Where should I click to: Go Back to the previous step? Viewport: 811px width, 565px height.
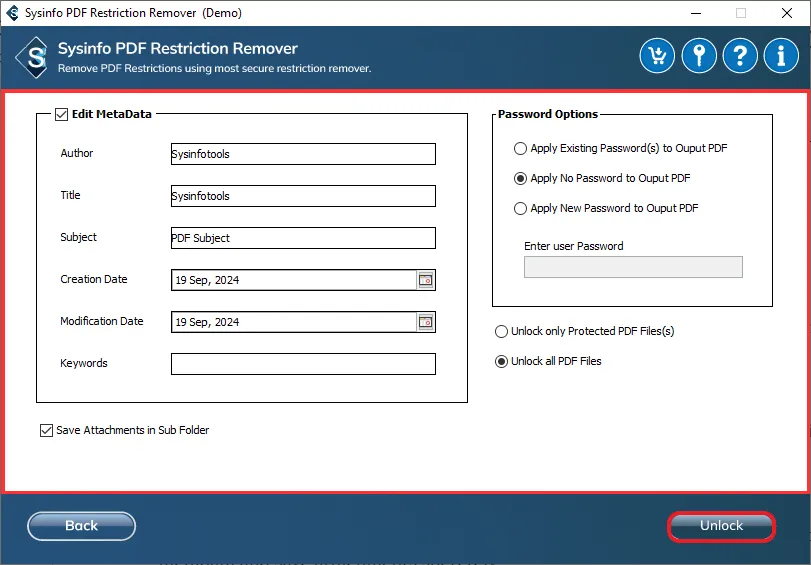coord(82,526)
